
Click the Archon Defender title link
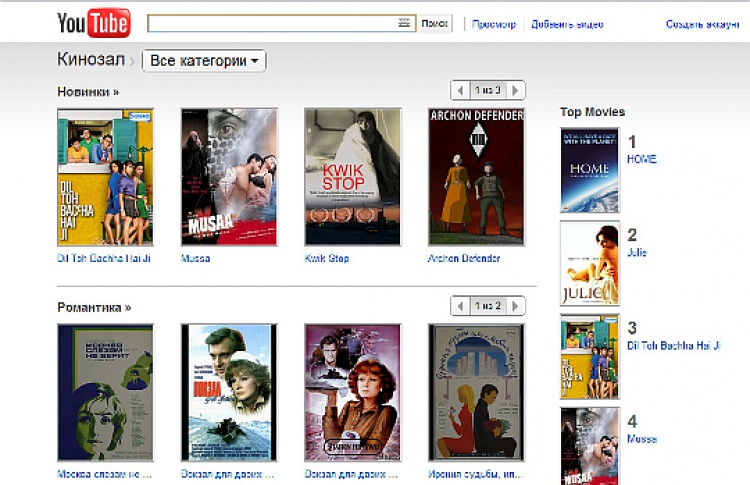pyautogui.click(x=464, y=258)
